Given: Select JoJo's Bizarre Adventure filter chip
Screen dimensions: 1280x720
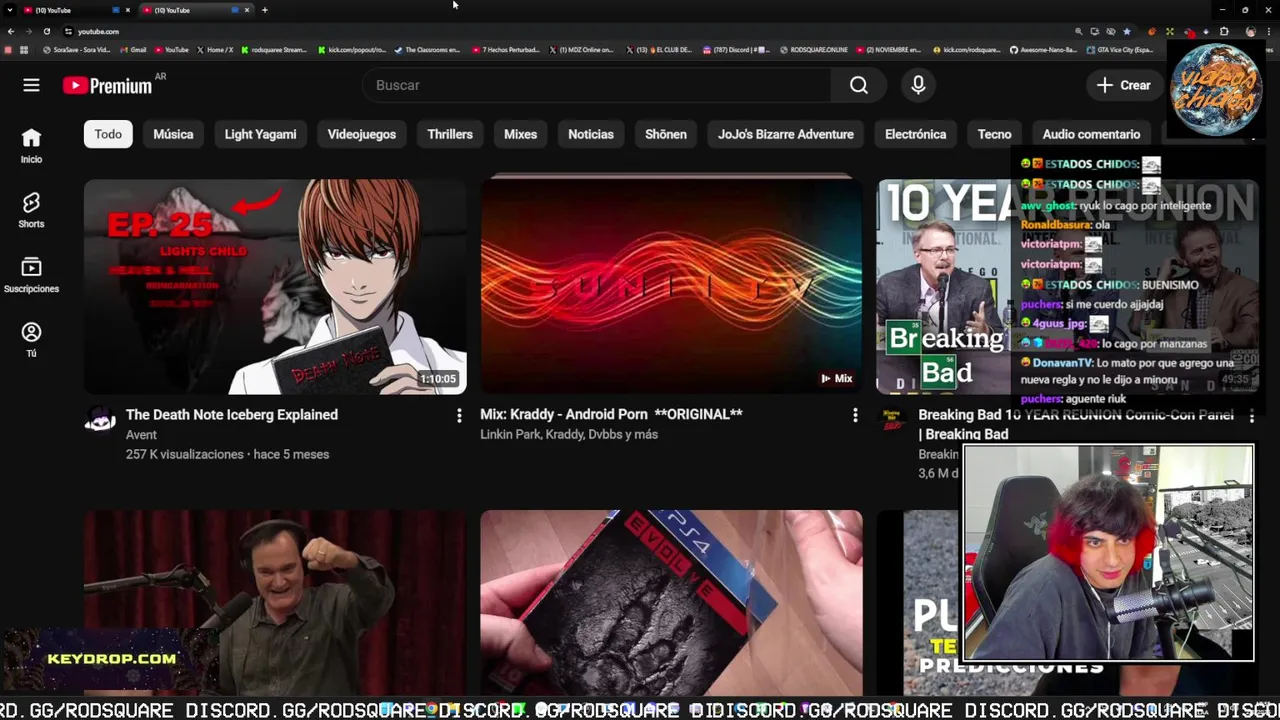Looking at the screenshot, I should click(x=786, y=134).
